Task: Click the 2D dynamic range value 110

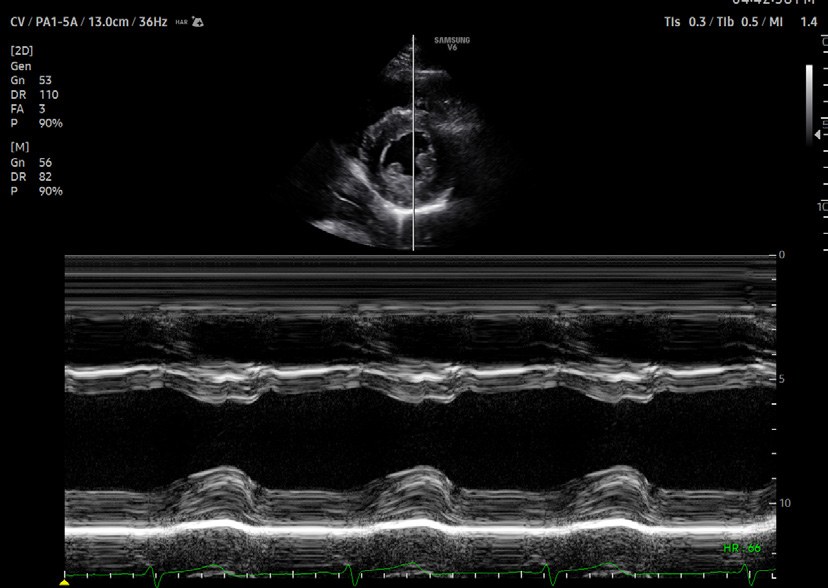Action: pos(49,94)
